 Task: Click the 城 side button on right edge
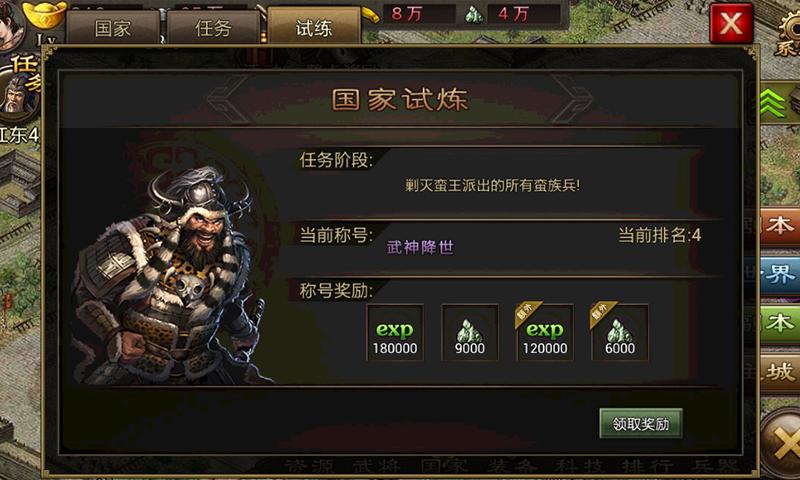click(778, 372)
